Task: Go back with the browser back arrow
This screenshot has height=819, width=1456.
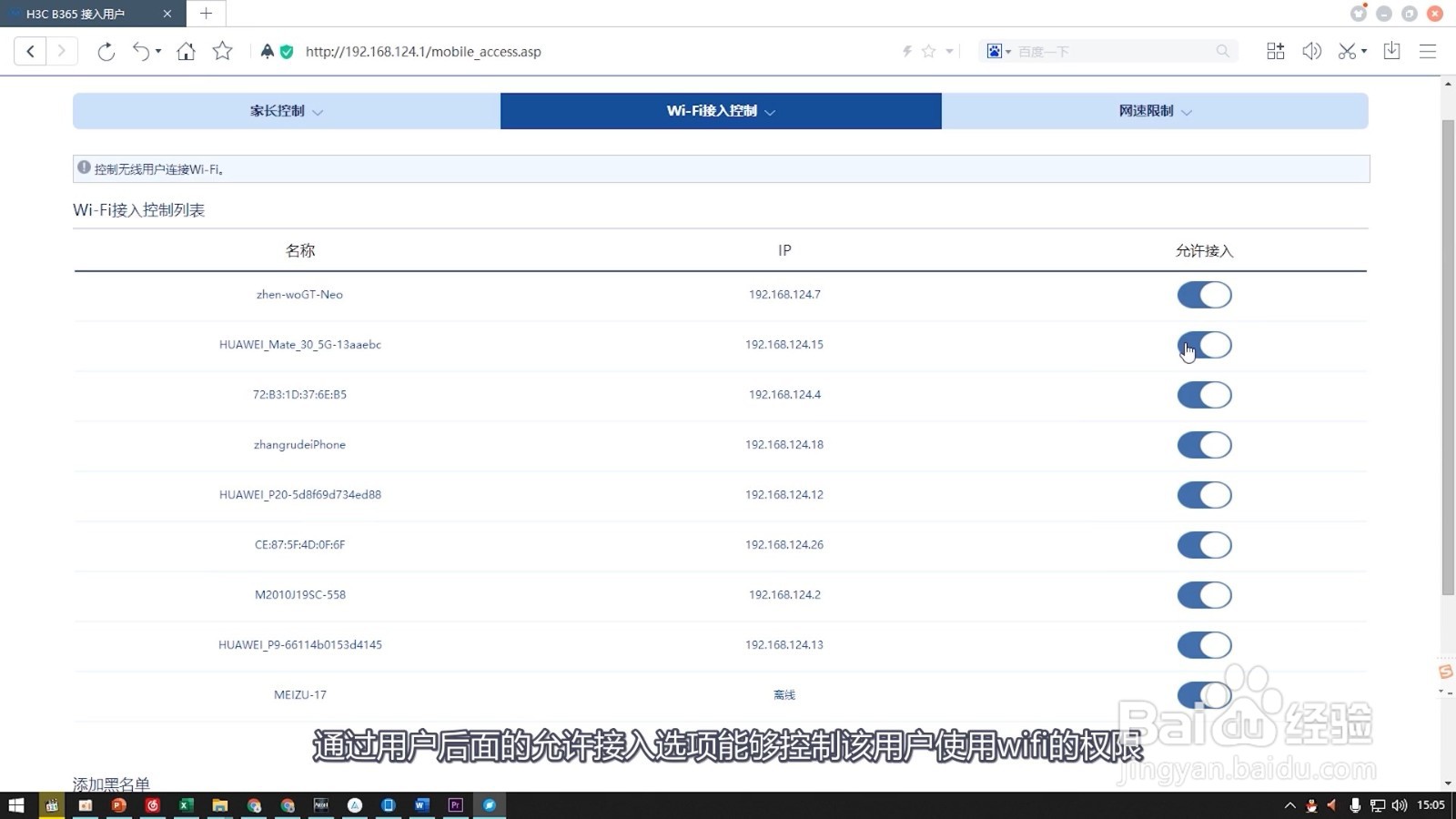Action: 30,51
